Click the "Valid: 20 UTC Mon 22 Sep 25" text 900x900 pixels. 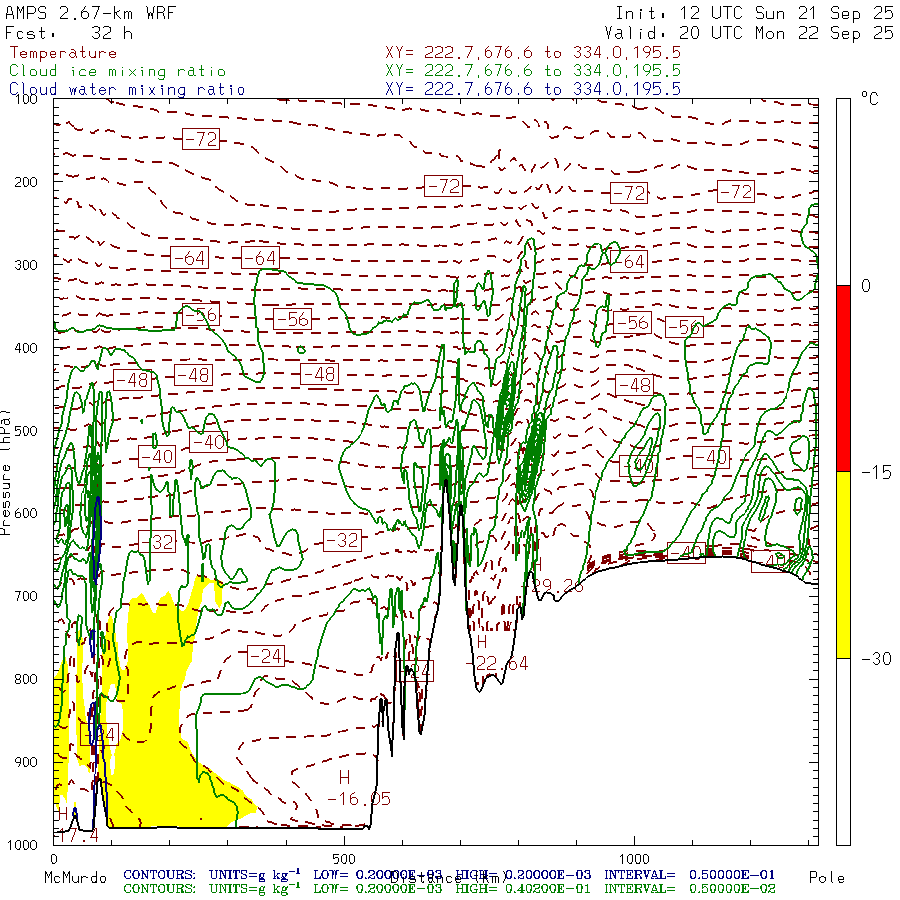pos(748,33)
